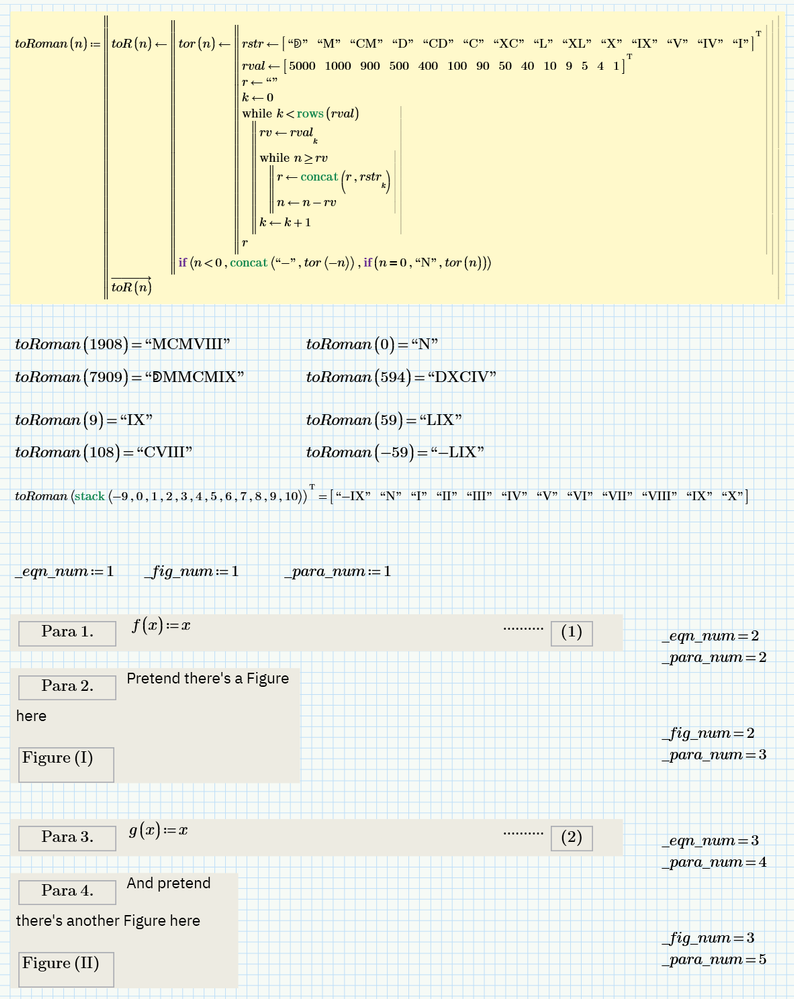Screen dimensions: 794x999
Task: Click the equation number (2) box
Action: (x=571, y=838)
